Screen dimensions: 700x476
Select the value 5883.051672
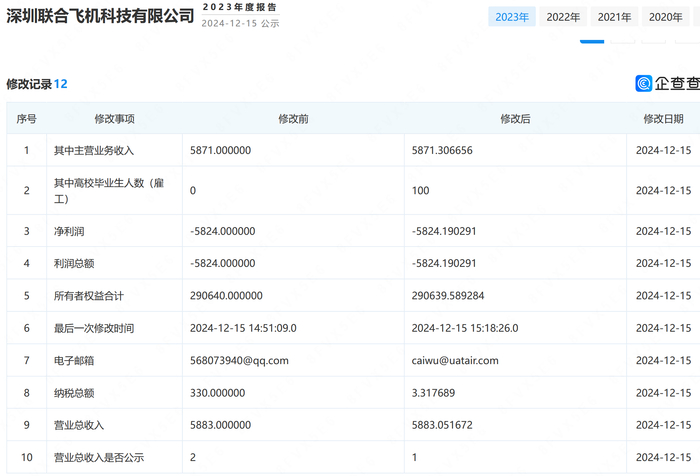coord(442,425)
